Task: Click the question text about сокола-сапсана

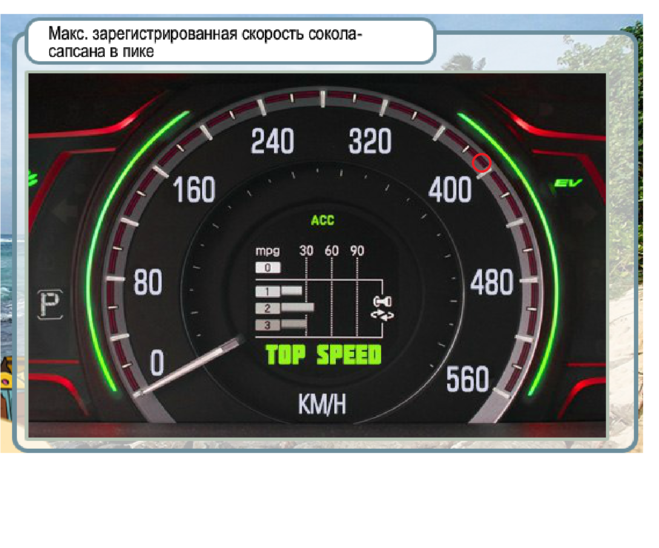Action: pos(205,43)
